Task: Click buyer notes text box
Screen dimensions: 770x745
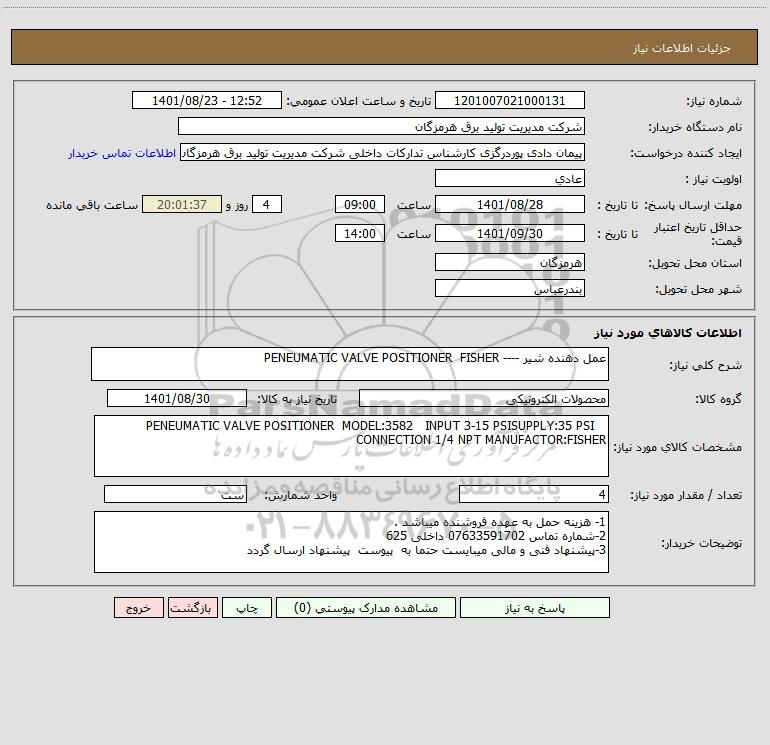Action: pos(351,542)
